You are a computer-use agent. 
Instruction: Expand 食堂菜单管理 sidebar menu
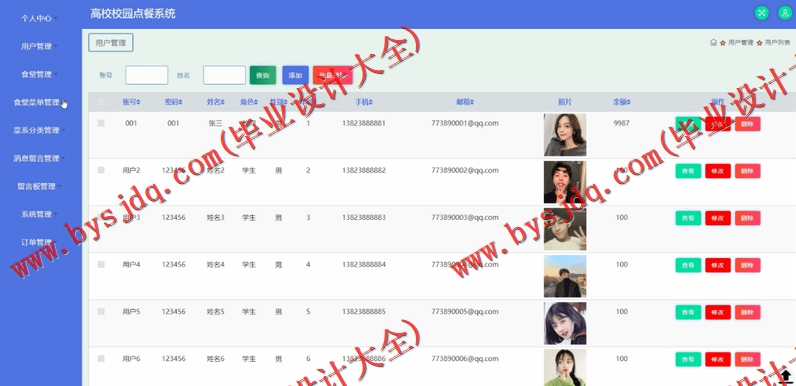(39, 102)
